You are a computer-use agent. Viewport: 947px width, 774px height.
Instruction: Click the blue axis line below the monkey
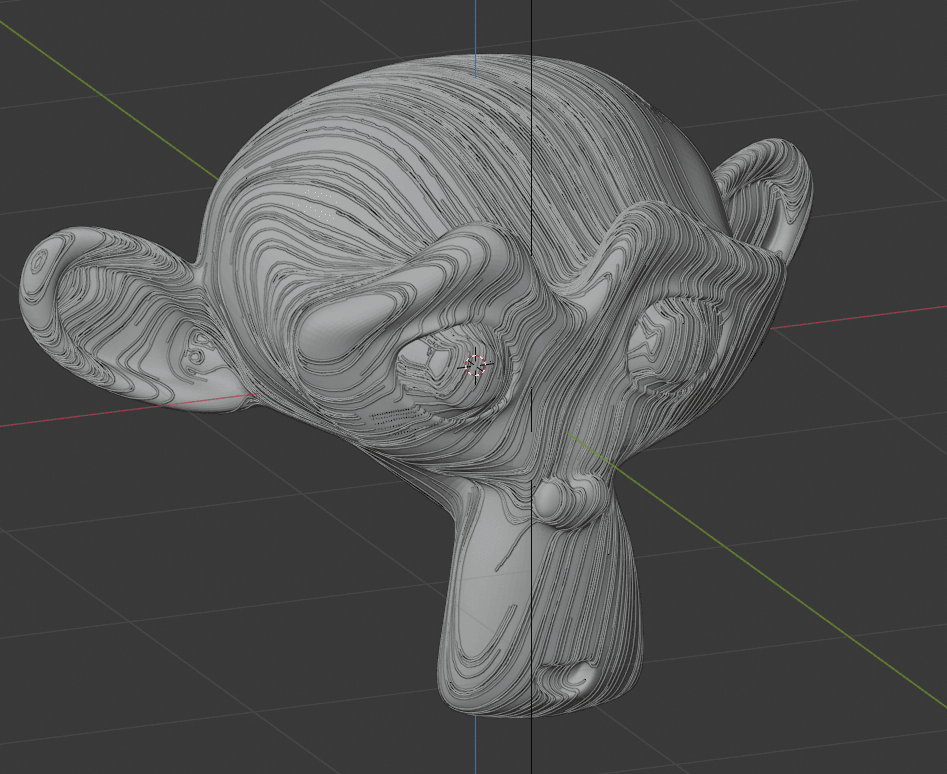tap(475, 745)
